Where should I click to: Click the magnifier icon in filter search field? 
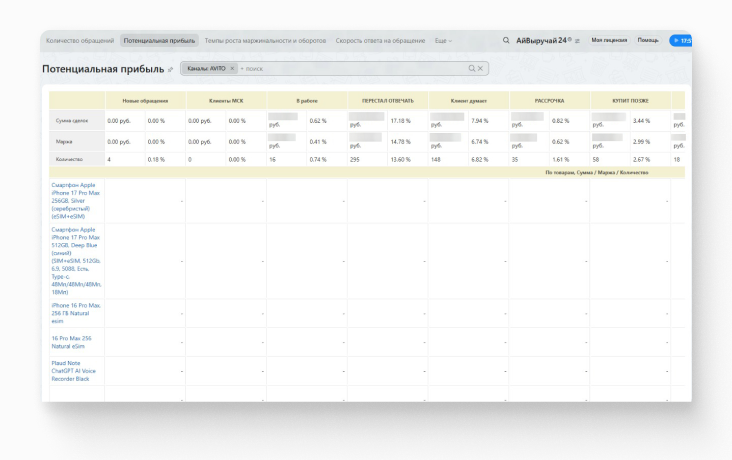click(x=472, y=68)
